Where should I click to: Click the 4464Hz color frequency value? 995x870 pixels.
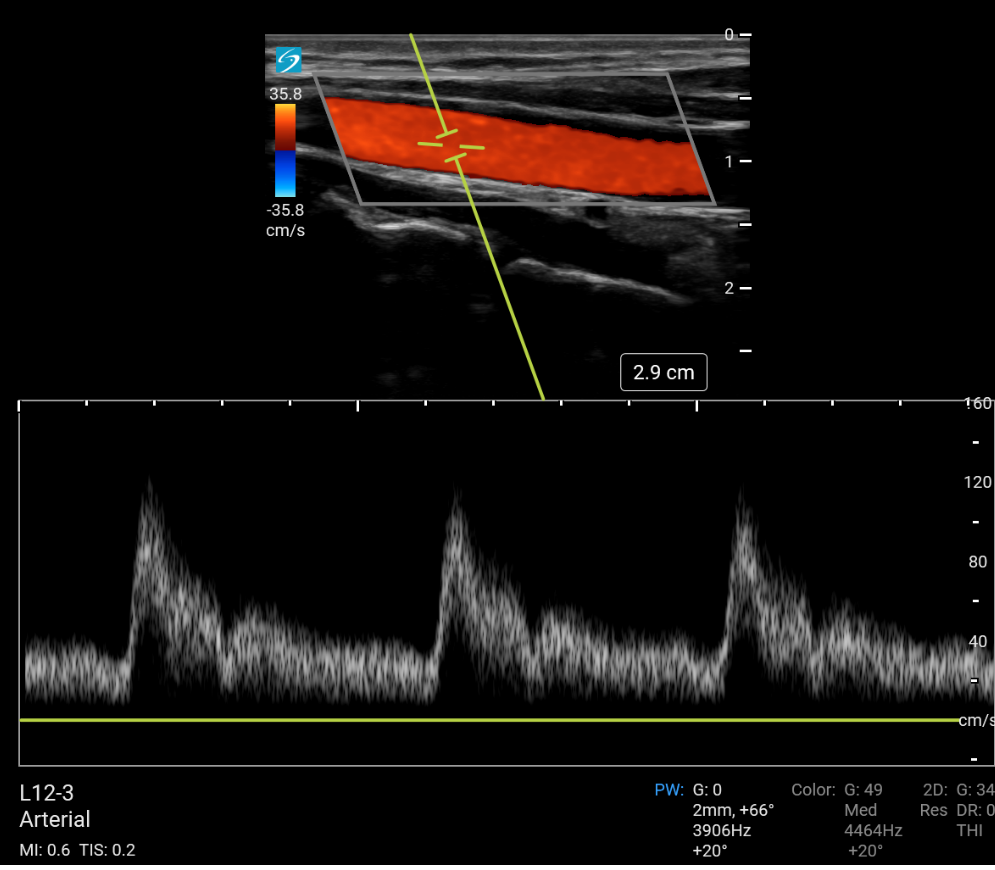click(873, 830)
